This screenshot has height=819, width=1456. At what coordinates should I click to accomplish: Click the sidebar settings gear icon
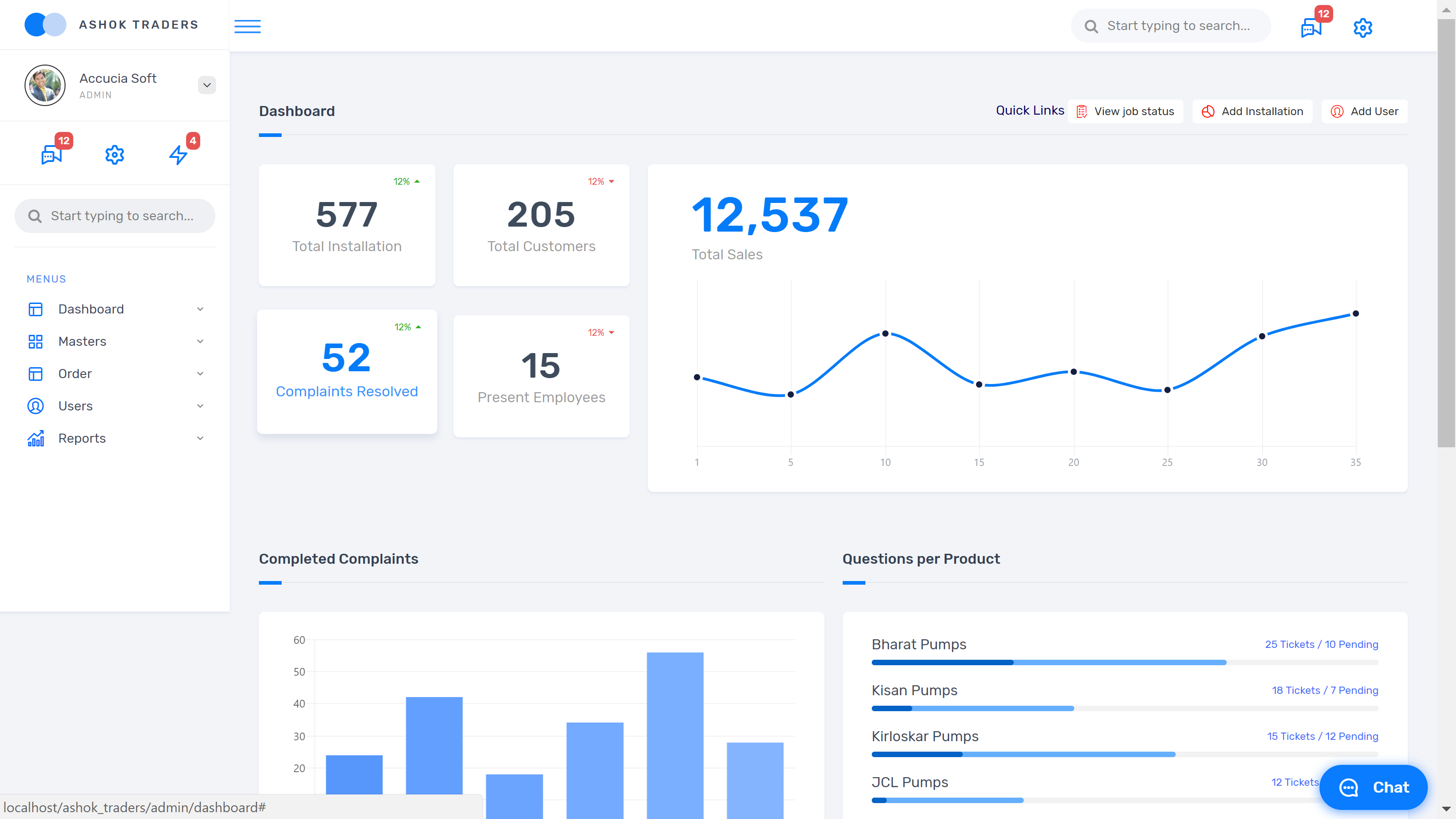115,154
